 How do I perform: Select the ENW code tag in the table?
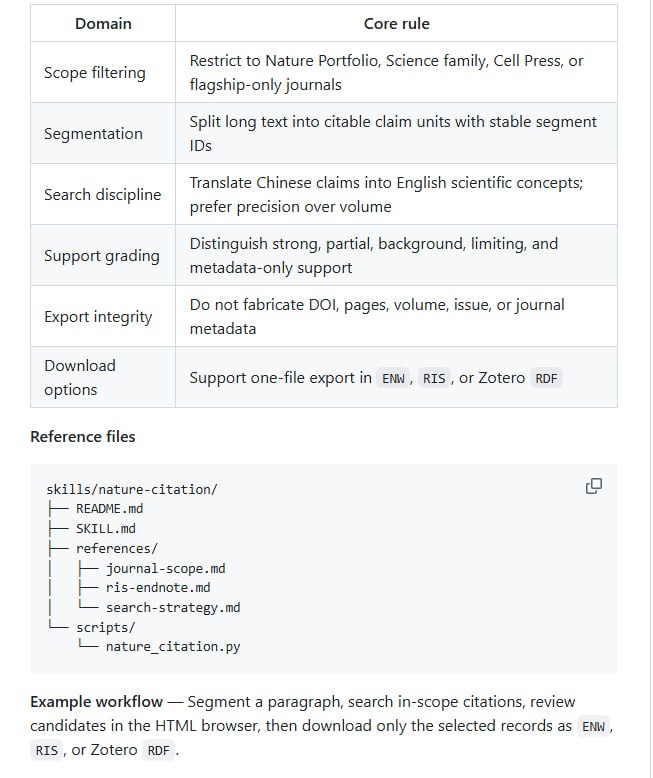point(393,379)
